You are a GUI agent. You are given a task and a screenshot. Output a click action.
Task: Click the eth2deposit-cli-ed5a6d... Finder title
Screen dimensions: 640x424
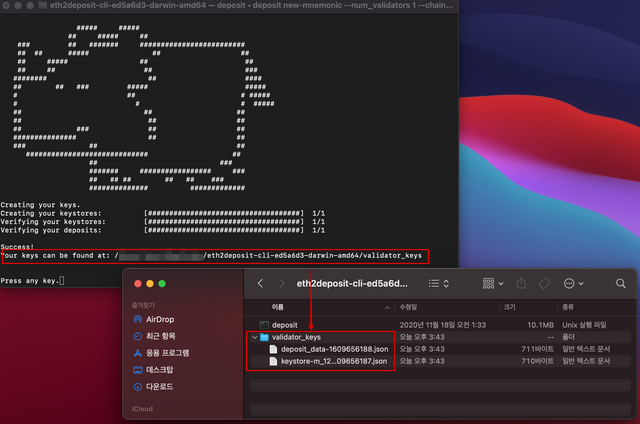[x=352, y=283]
